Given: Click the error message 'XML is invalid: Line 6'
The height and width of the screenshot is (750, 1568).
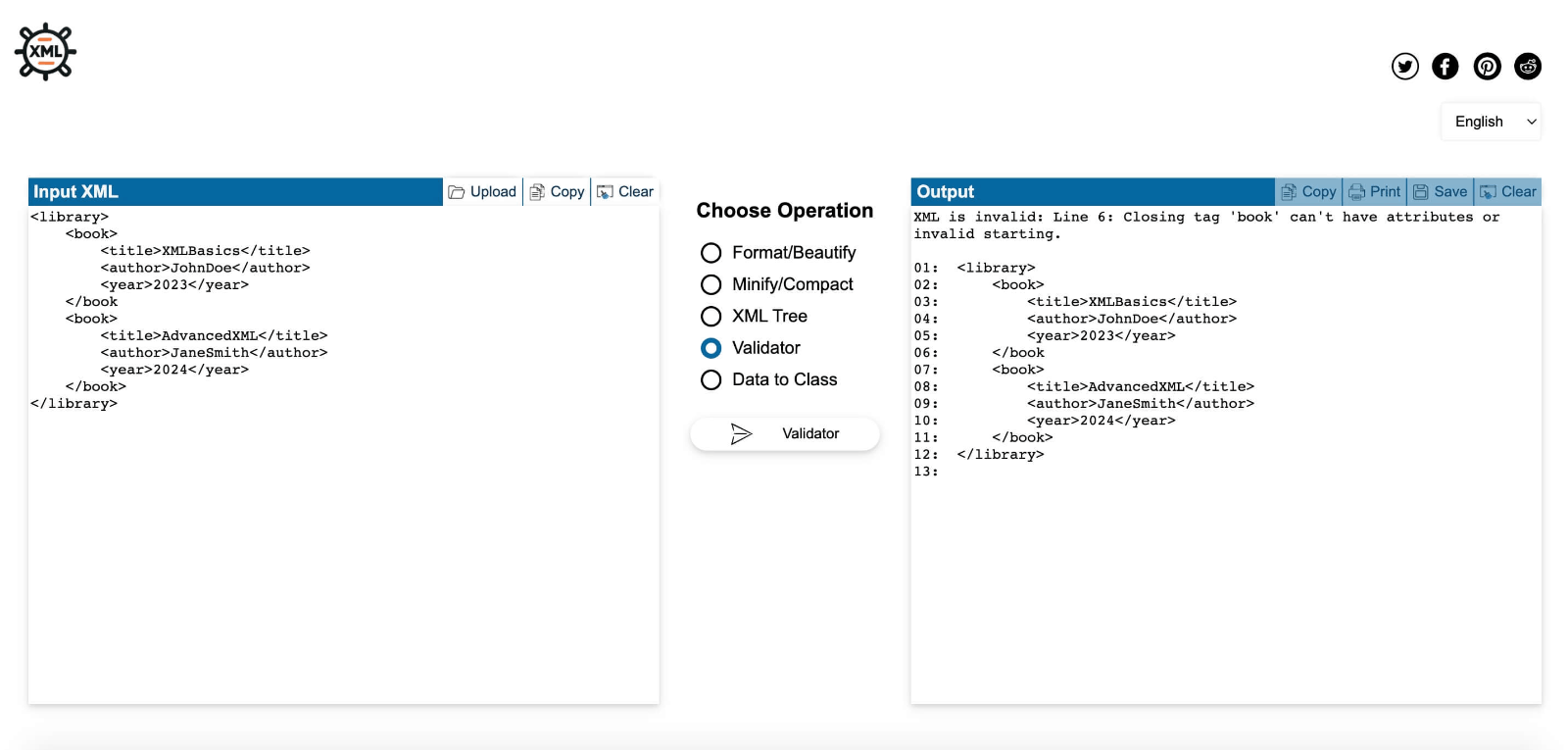Looking at the screenshot, I should point(1206,225).
